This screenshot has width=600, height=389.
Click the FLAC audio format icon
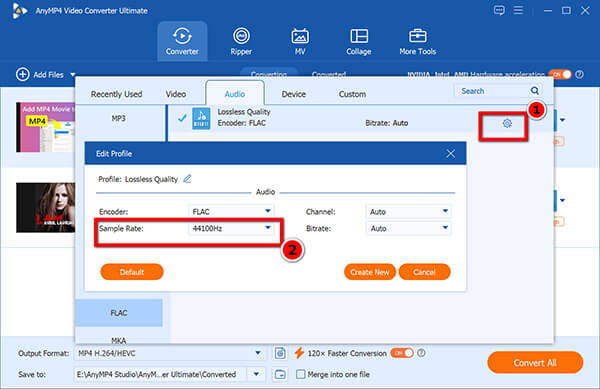[201, 119]
